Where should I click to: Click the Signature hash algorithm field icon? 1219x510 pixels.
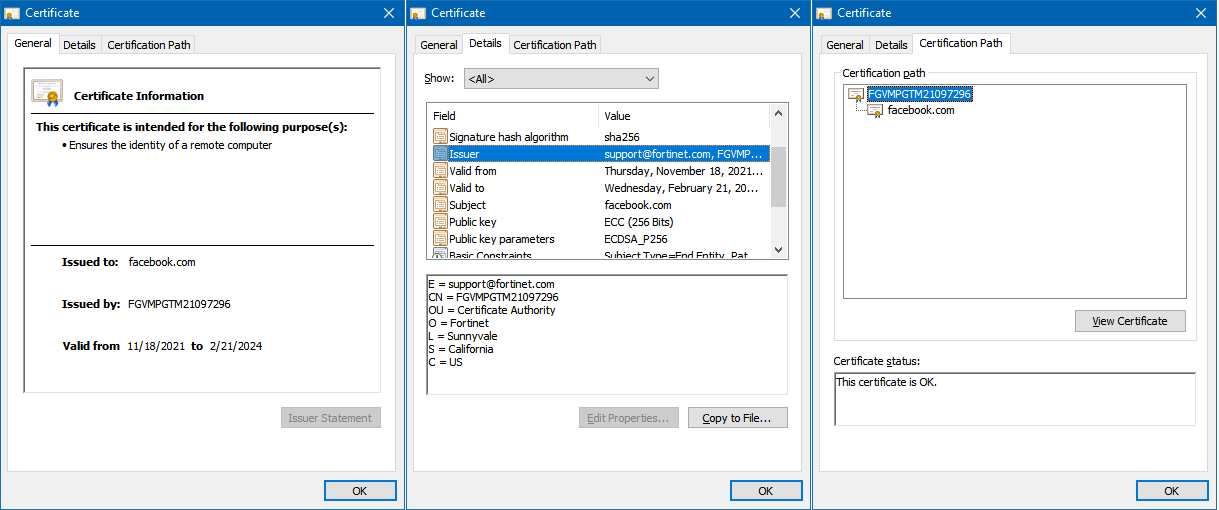440,137
